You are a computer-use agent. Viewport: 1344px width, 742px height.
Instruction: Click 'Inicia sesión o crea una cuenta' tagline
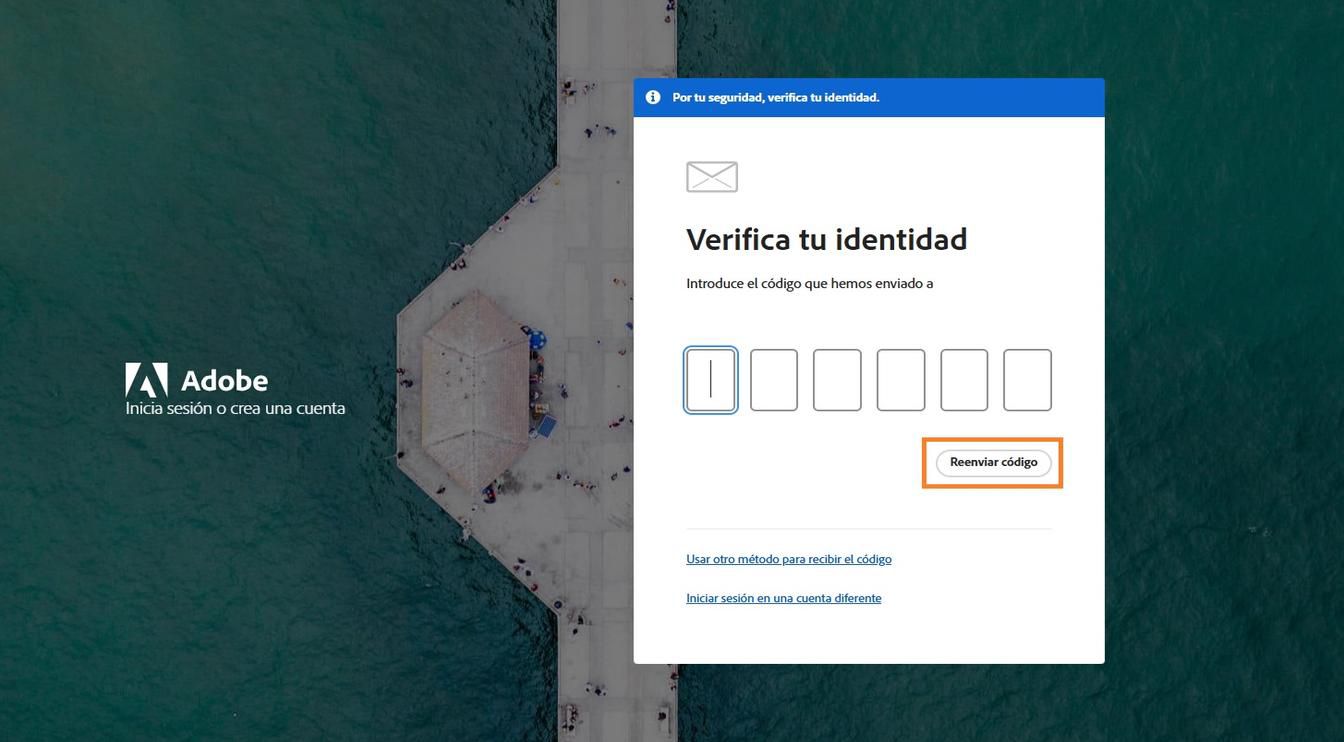[234, 409]
